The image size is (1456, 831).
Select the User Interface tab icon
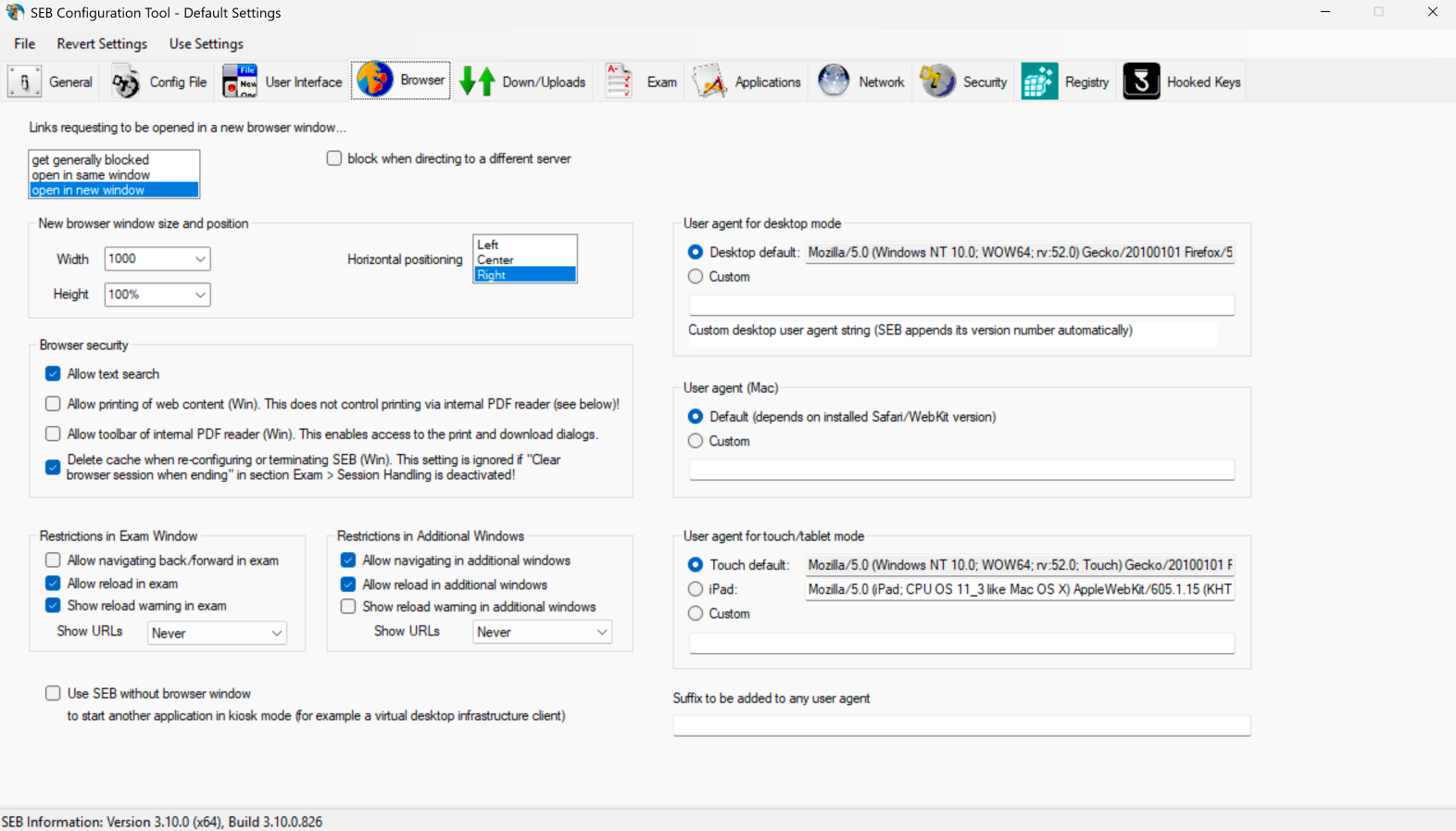240,82
